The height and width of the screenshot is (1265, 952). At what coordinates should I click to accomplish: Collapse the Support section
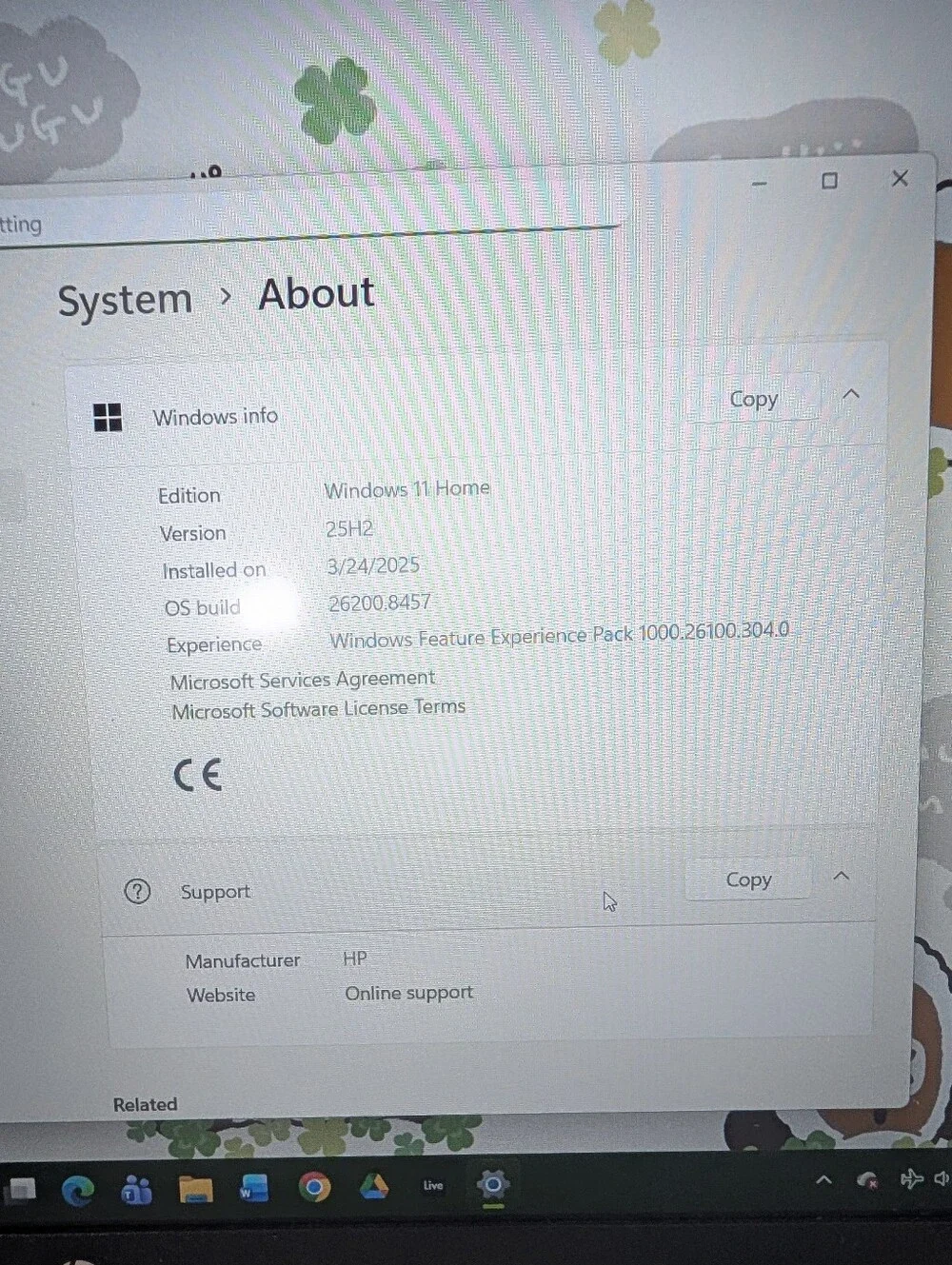[x=841, y=876]
